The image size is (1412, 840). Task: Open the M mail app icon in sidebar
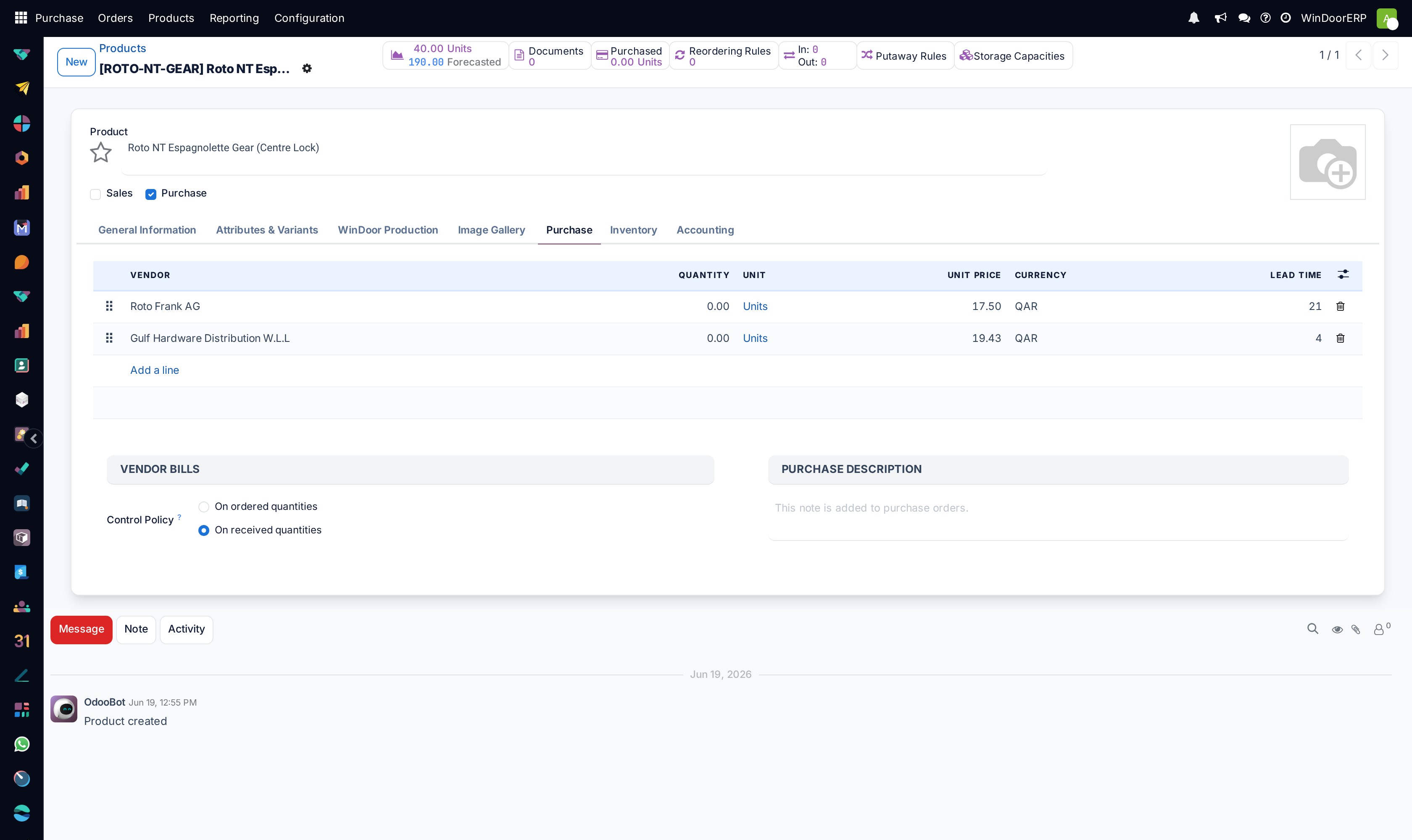(x=21, y=228)
